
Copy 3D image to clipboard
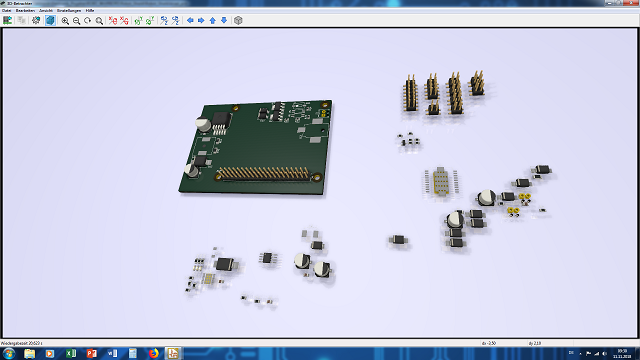pos(22,20)
